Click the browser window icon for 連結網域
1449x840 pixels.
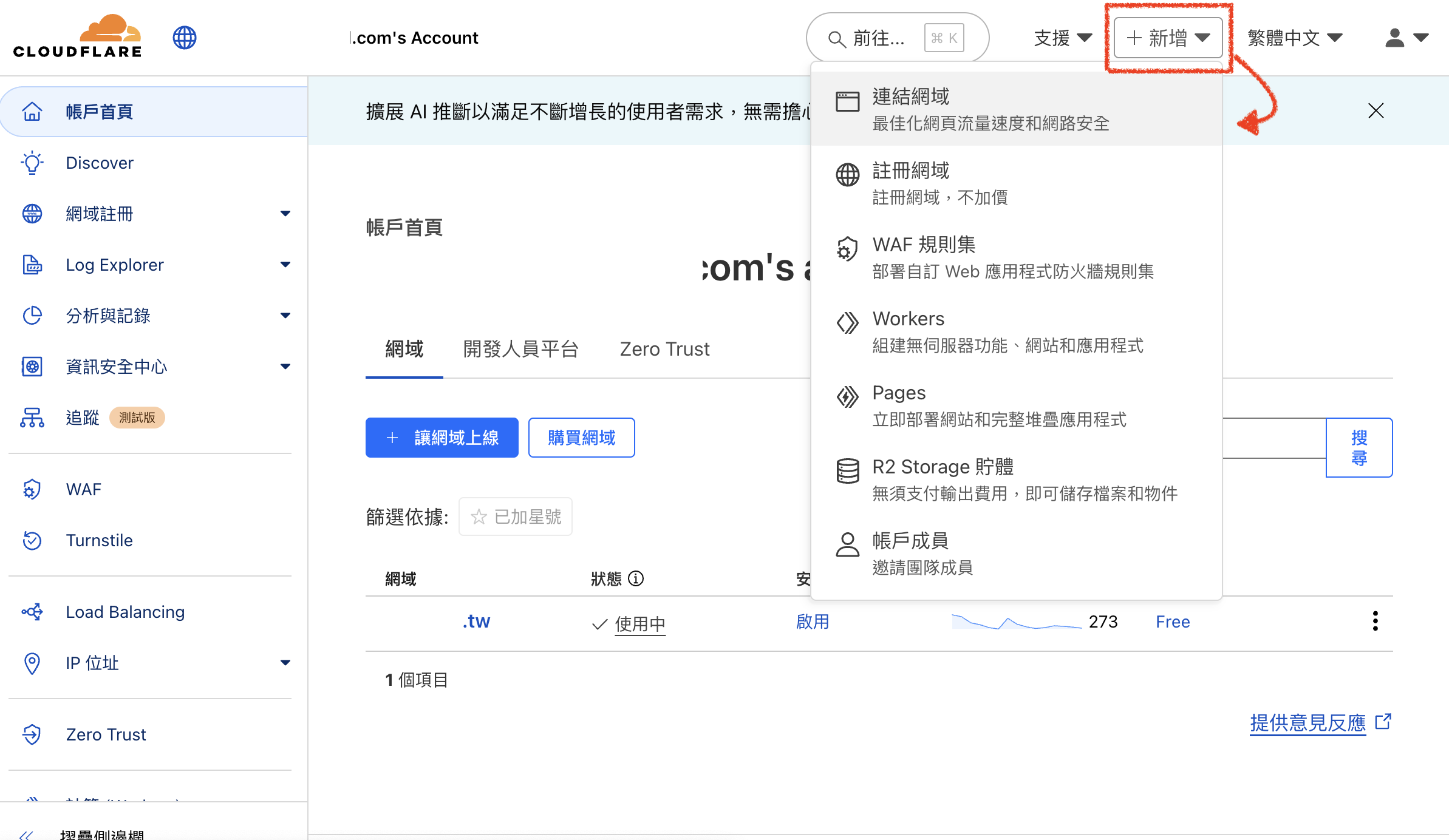click(x=848, y=101)
